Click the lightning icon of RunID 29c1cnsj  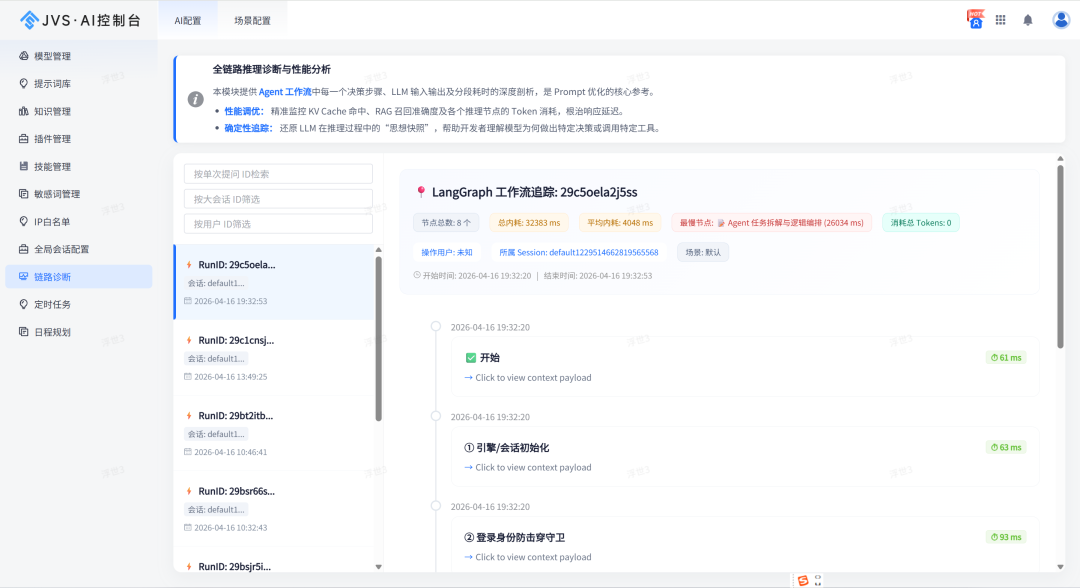coord(189,340)
